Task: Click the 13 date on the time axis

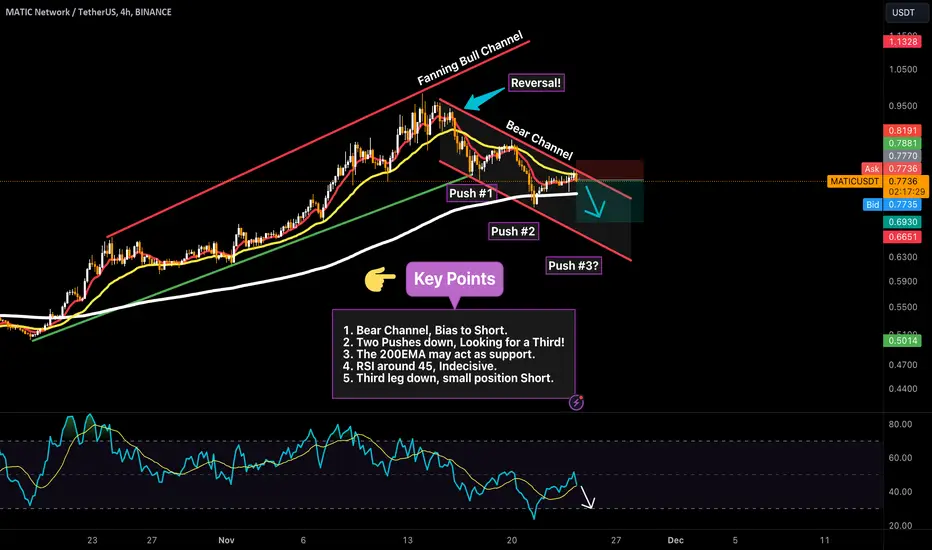Action: coord(407,540)
